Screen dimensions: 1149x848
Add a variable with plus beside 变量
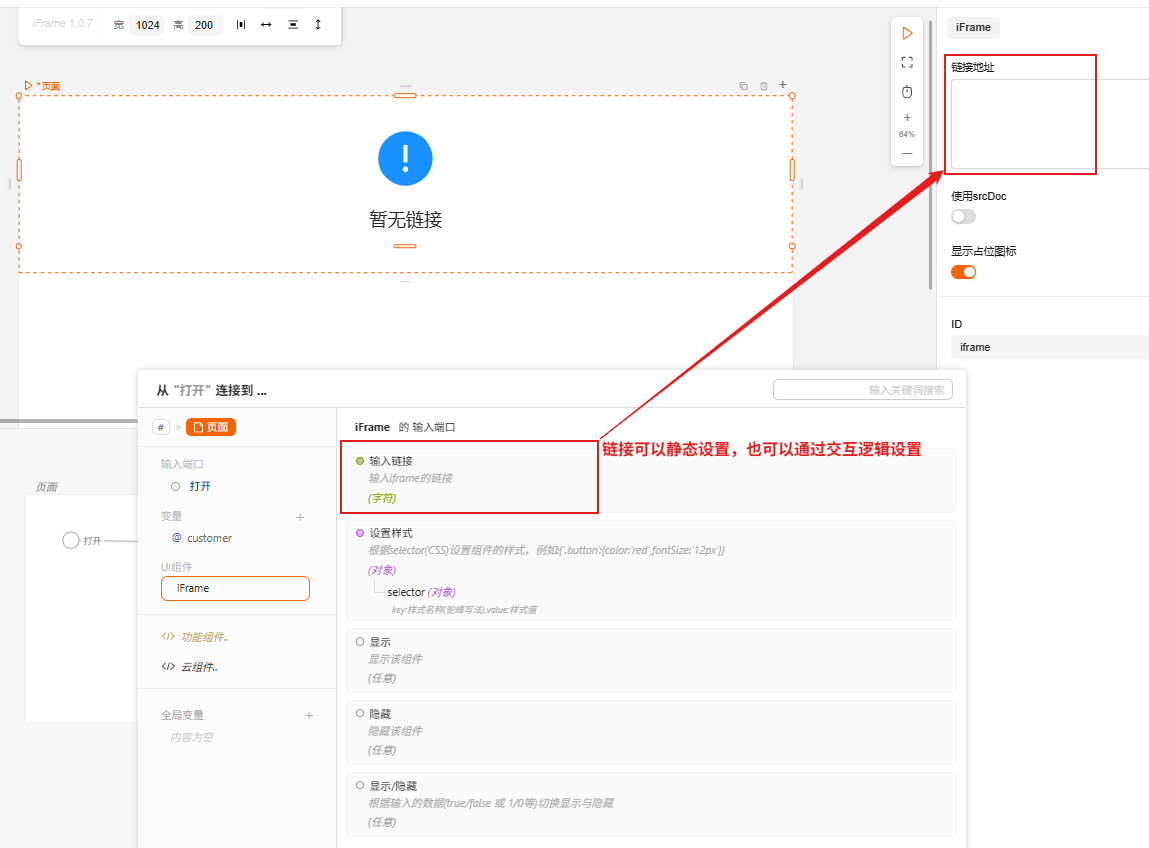tap(300, 517)
